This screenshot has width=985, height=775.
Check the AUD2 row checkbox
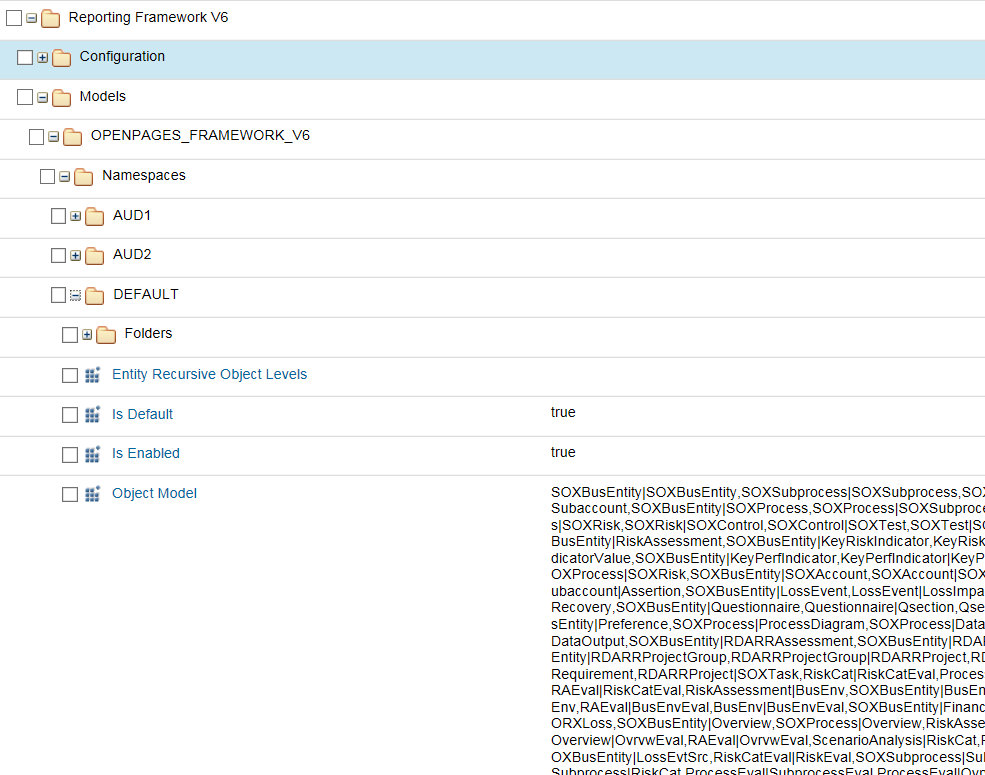coord(58,256)
